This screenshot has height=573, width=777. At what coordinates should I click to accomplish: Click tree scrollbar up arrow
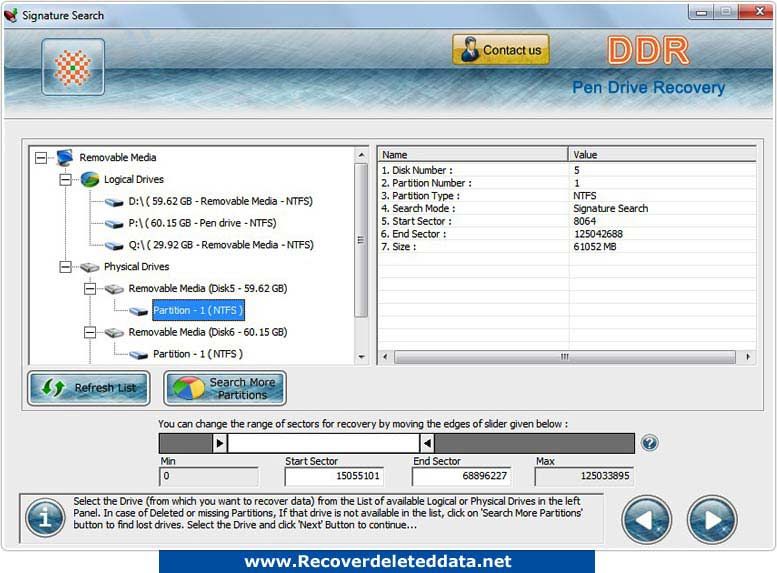(362, 155)
